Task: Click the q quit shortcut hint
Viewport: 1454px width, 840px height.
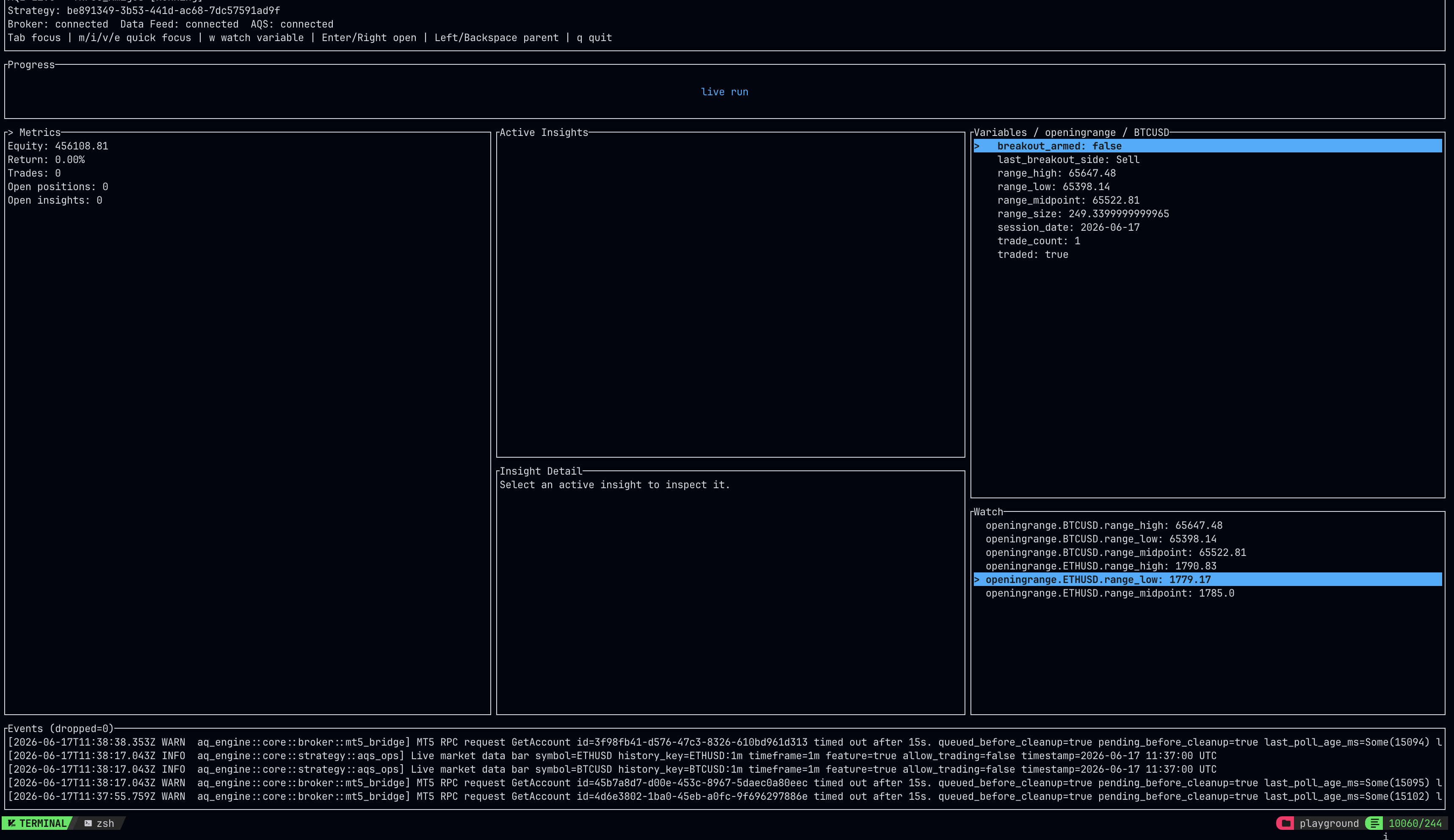Action: pyautogui.click(x=594, y=38)
